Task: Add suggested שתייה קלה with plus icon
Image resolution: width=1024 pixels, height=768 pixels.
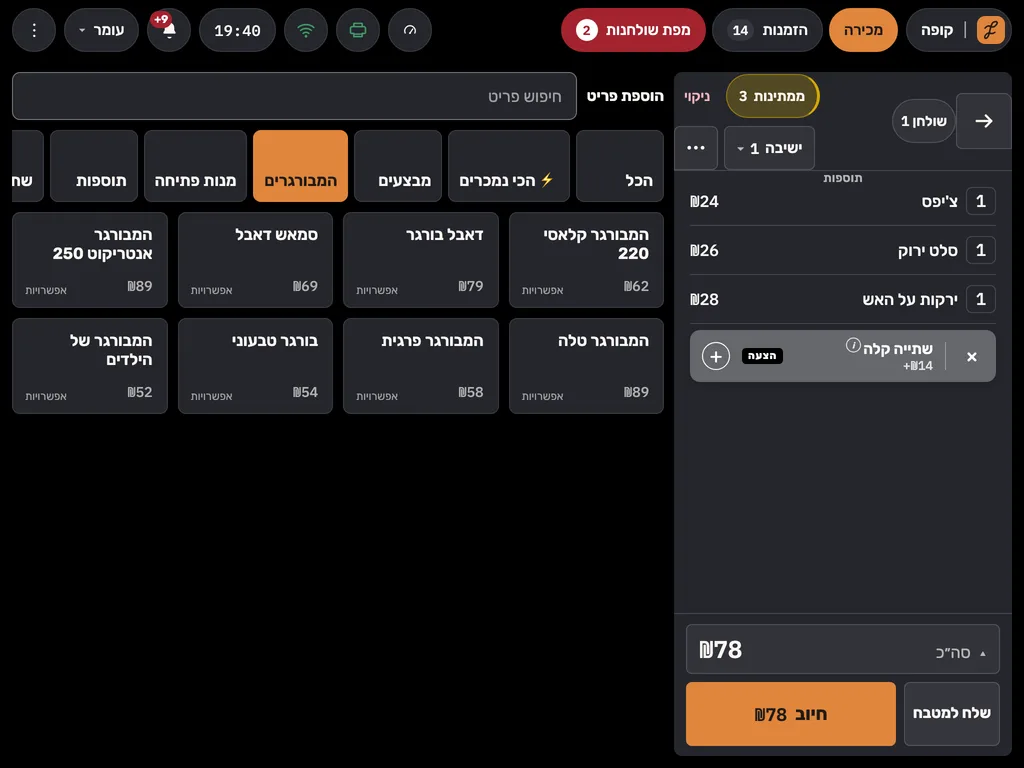Action: (716, 357)
